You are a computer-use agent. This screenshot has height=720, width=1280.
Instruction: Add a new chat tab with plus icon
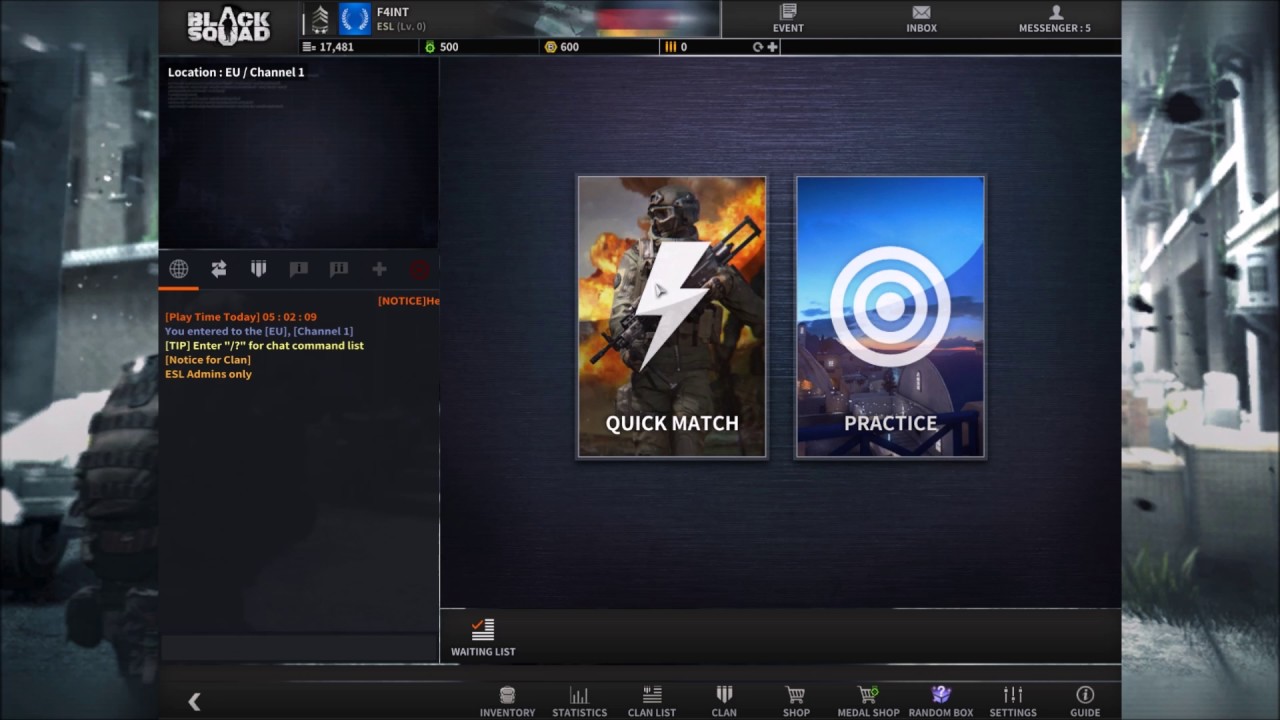(x=378, y=268)
